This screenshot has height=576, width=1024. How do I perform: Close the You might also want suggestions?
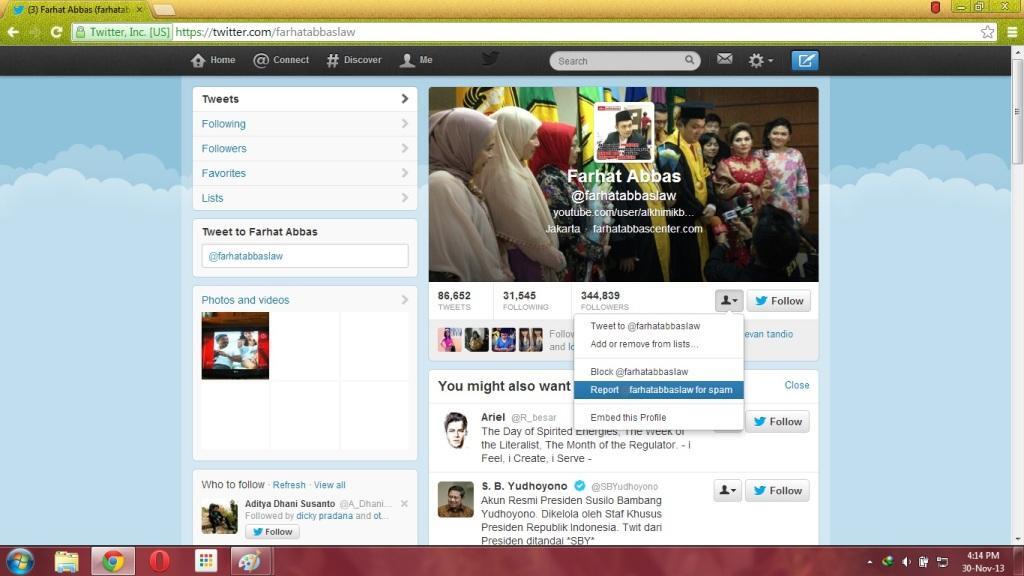(x=797, y=385)
